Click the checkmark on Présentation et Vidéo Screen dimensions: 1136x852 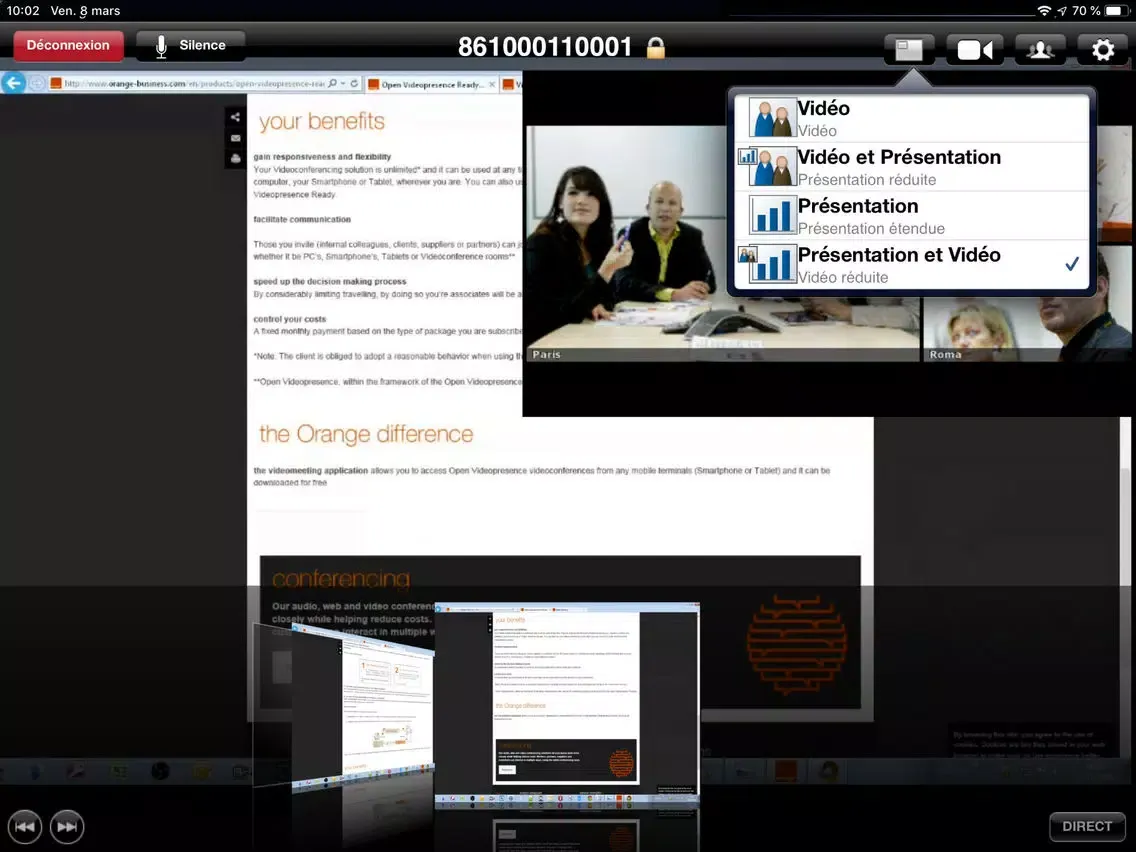1072,264
